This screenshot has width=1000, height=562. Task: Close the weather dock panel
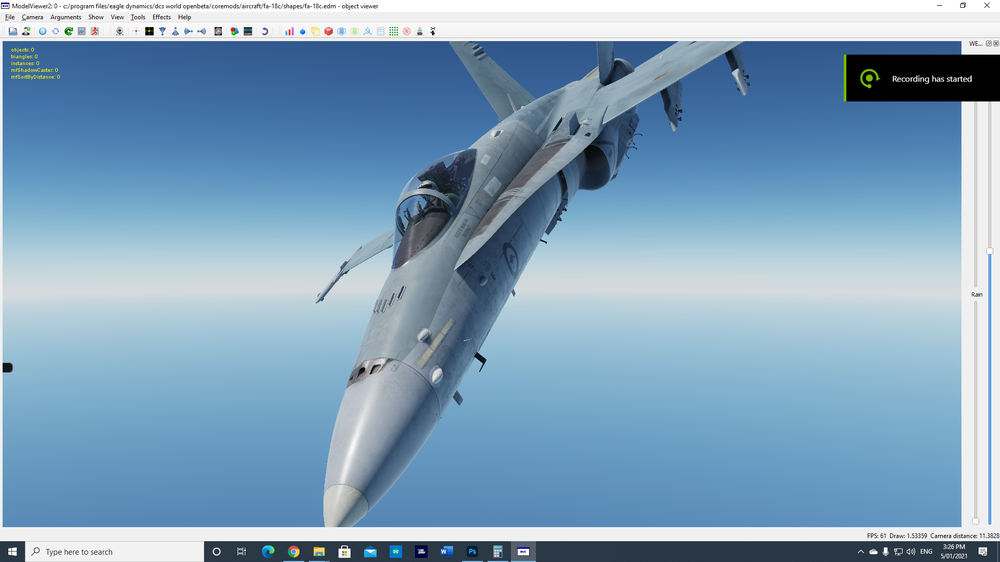(x=996, y=43)
